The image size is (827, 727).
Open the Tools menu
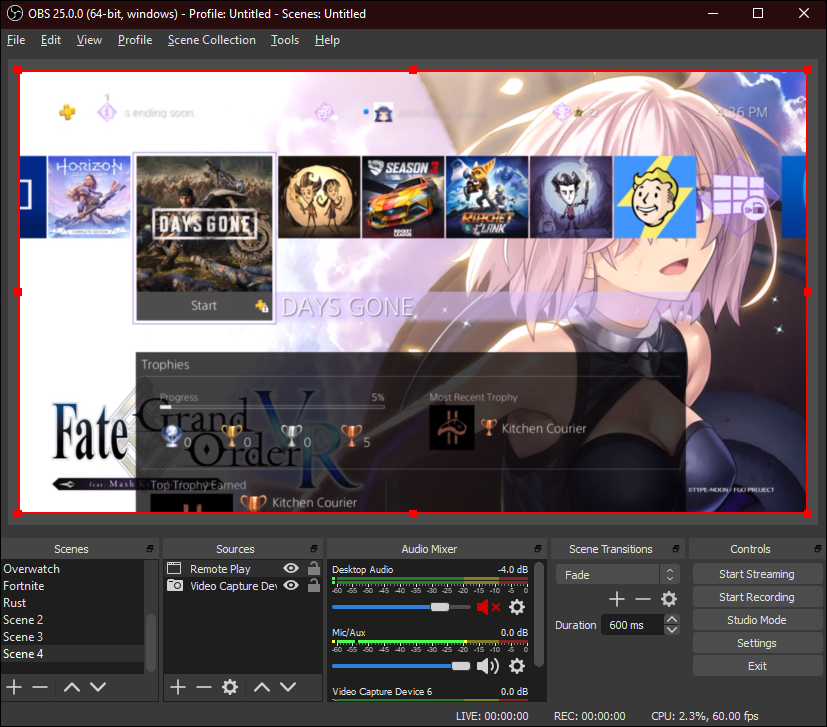click(284, 40)
